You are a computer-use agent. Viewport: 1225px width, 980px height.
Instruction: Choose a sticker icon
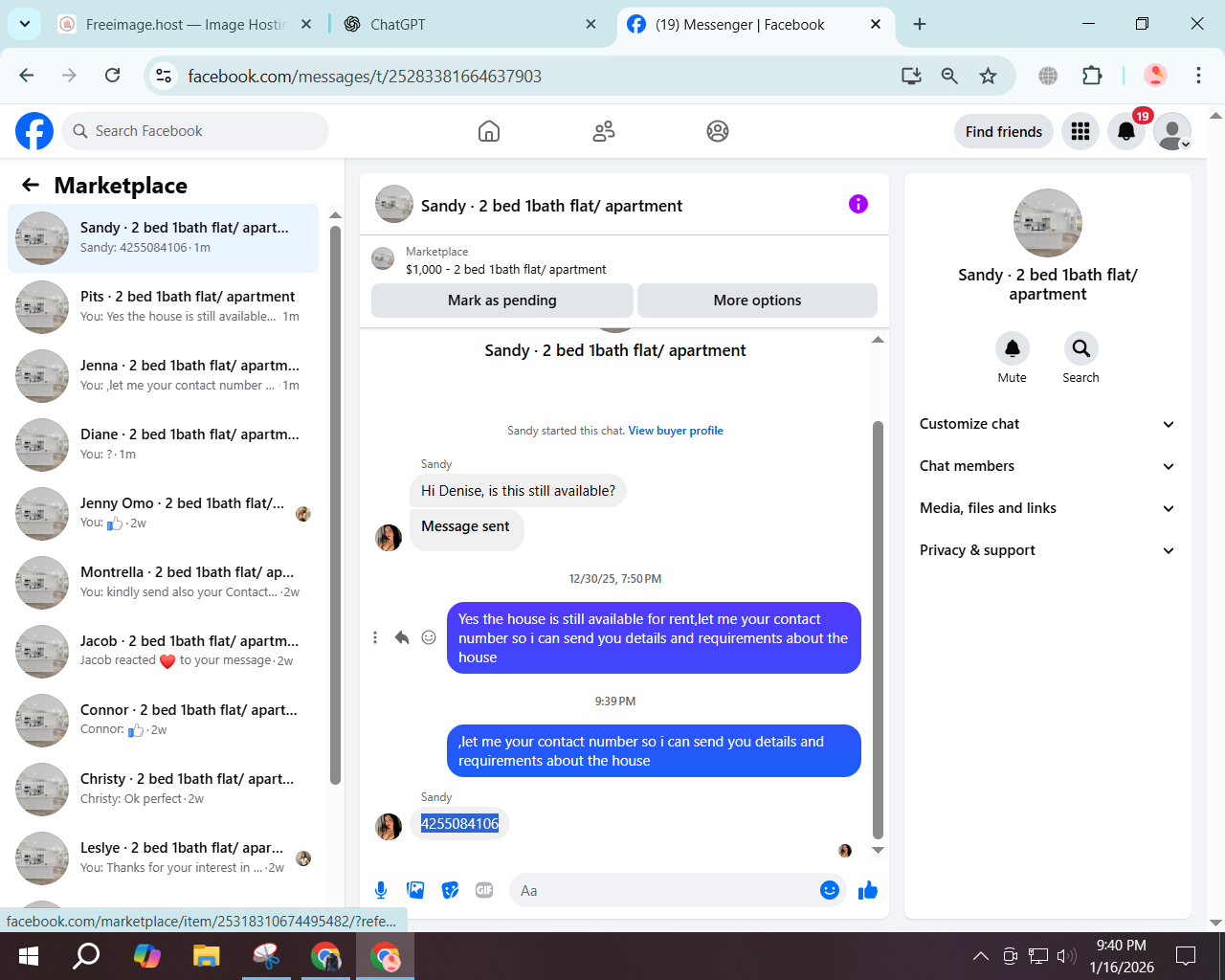pos(450,890)
